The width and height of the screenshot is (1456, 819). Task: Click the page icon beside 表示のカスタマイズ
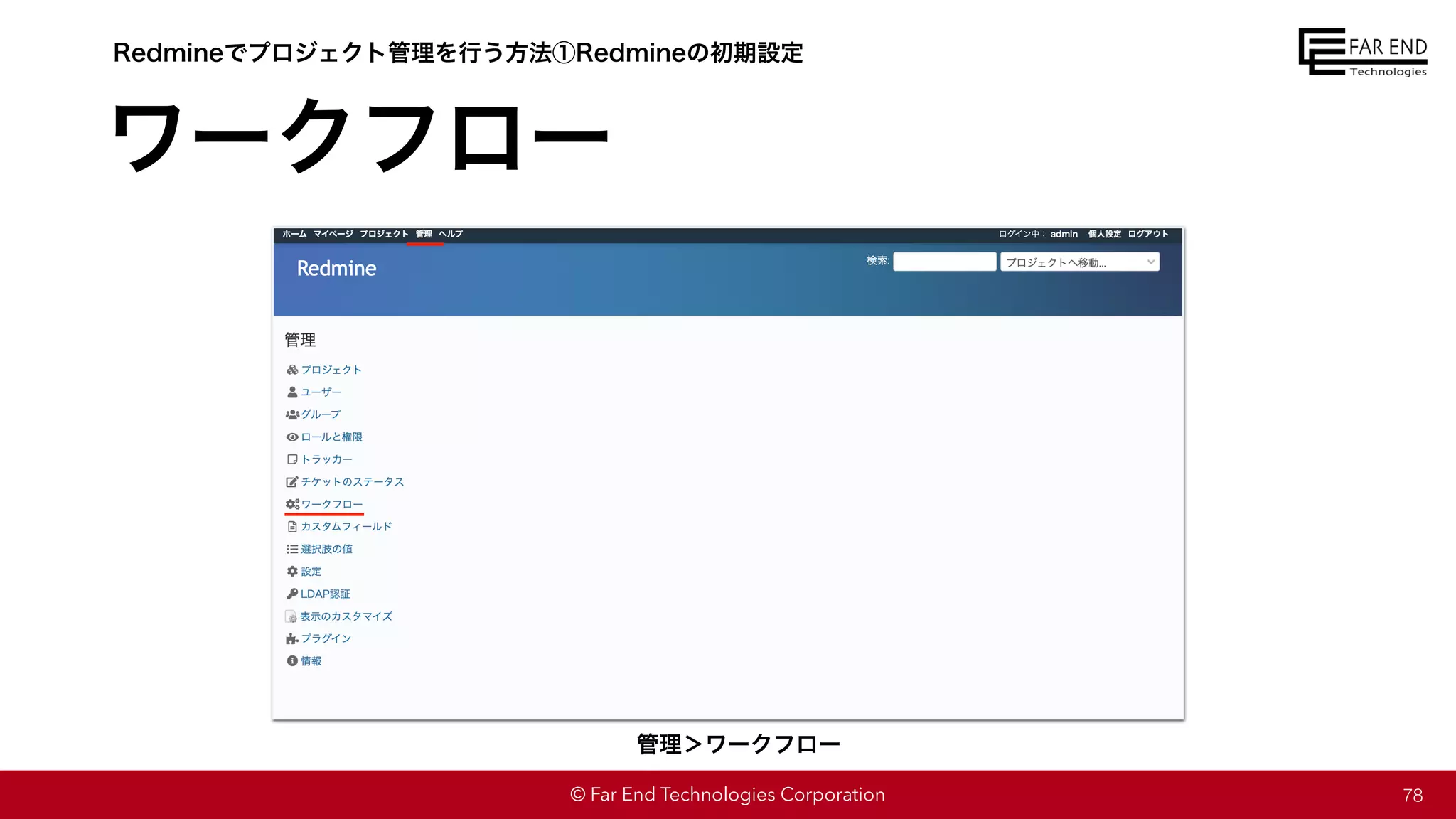pyautogui.click(x=291, y=616)
